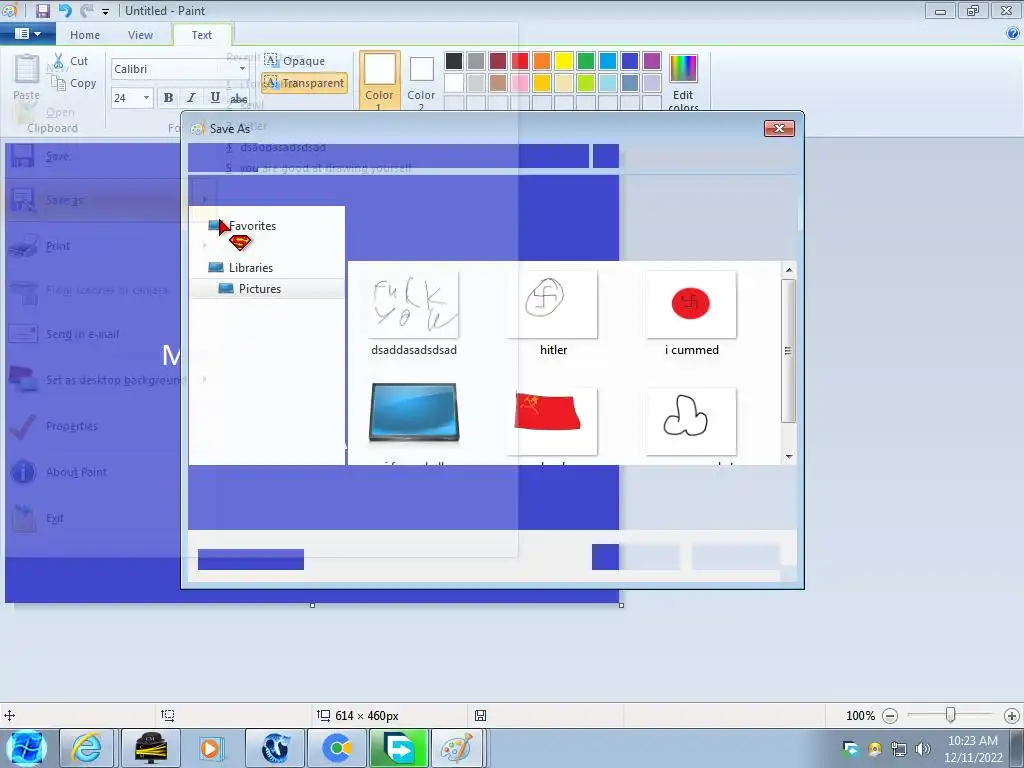The image size is (1024, 768).
Task: Open Paint Help with the question mark icon
Action: coord(1013,34)
